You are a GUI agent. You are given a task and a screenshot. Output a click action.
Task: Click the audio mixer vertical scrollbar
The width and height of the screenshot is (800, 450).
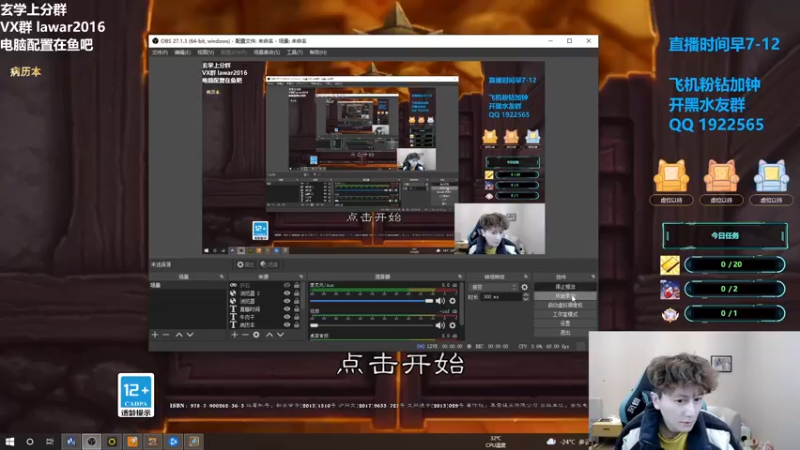coord(462,306)
